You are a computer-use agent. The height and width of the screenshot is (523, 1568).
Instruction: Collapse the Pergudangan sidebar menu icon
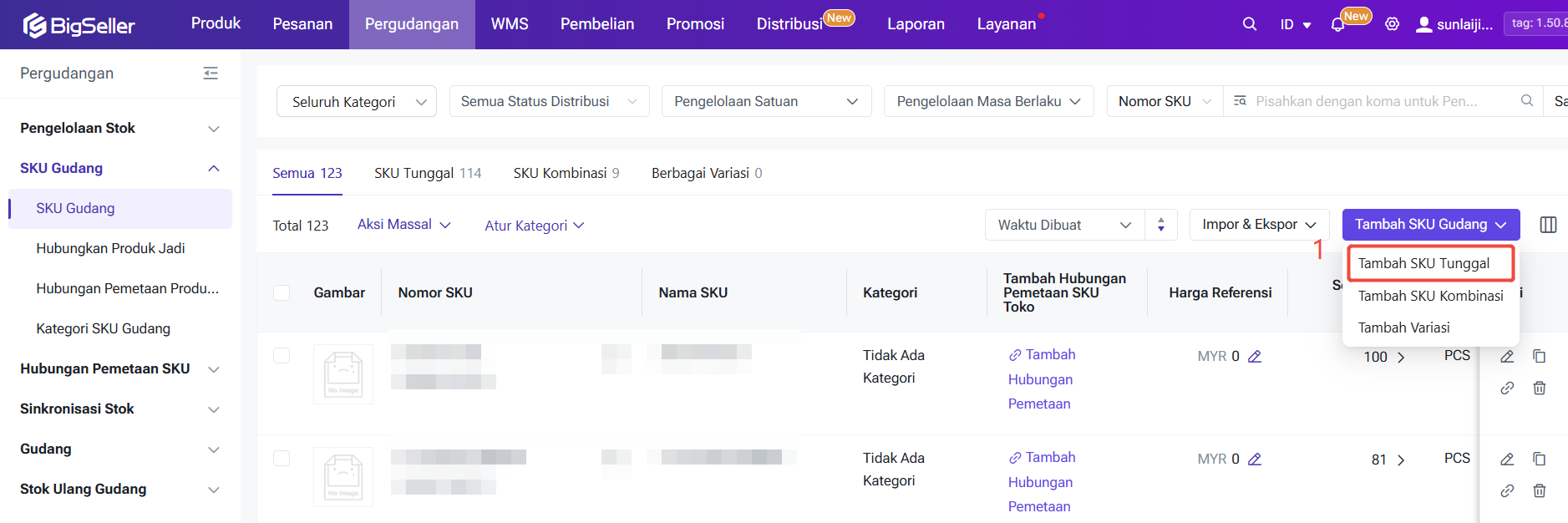pos(211,74)
